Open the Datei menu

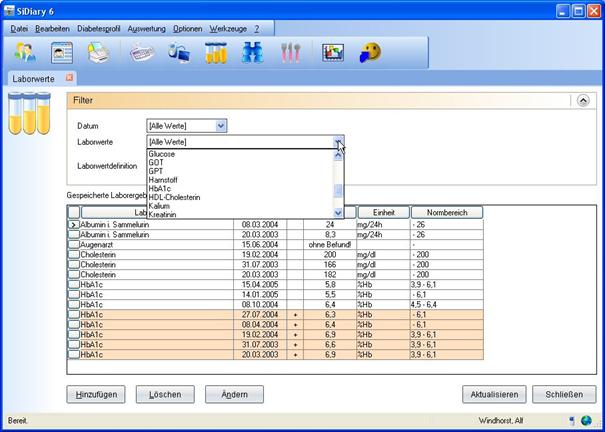(x=19, y=29)
